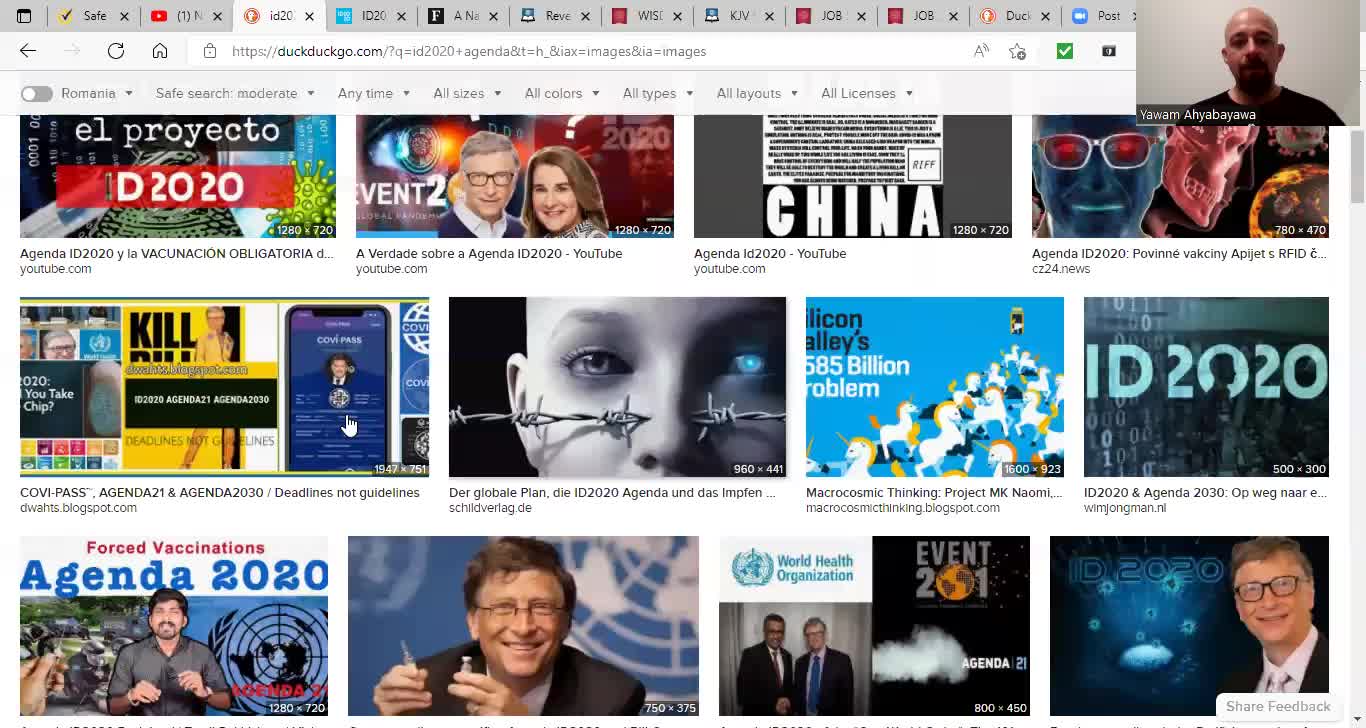Open the Any time filter dropdown
The image size is (1366, 728).
tap(374, 93)
